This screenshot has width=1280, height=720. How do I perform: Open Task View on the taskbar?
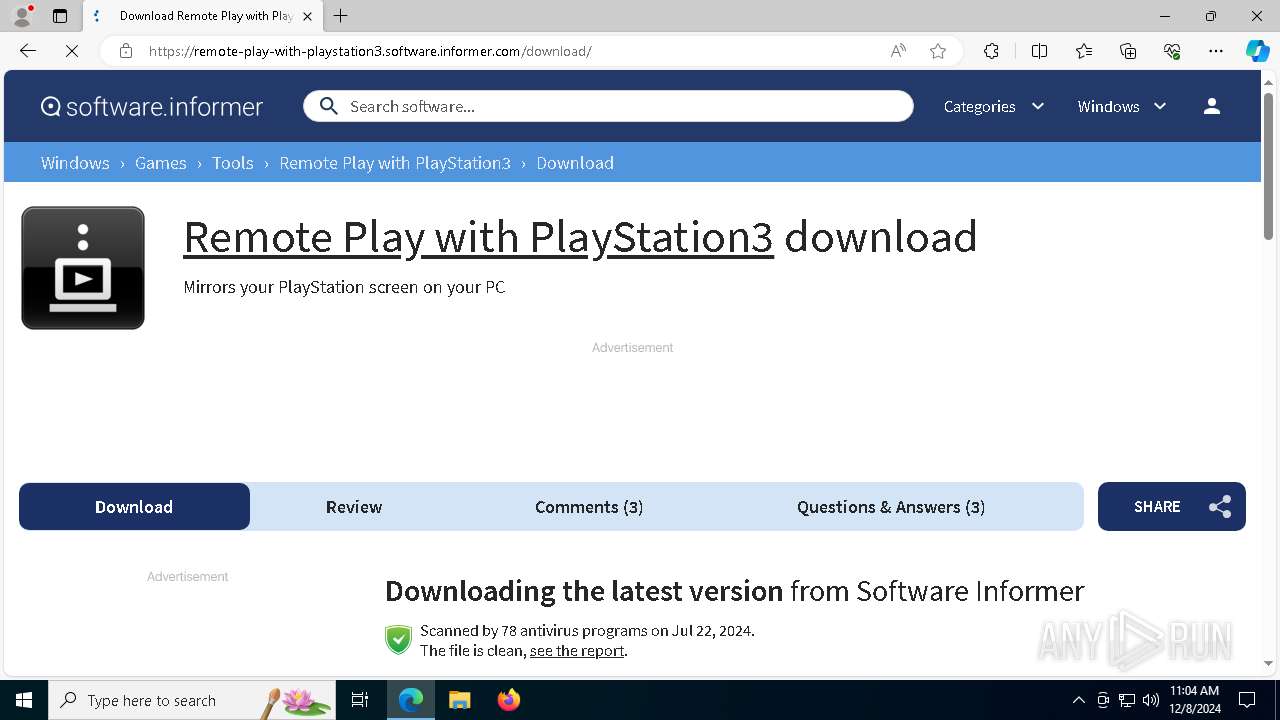(x=360, y=700)
